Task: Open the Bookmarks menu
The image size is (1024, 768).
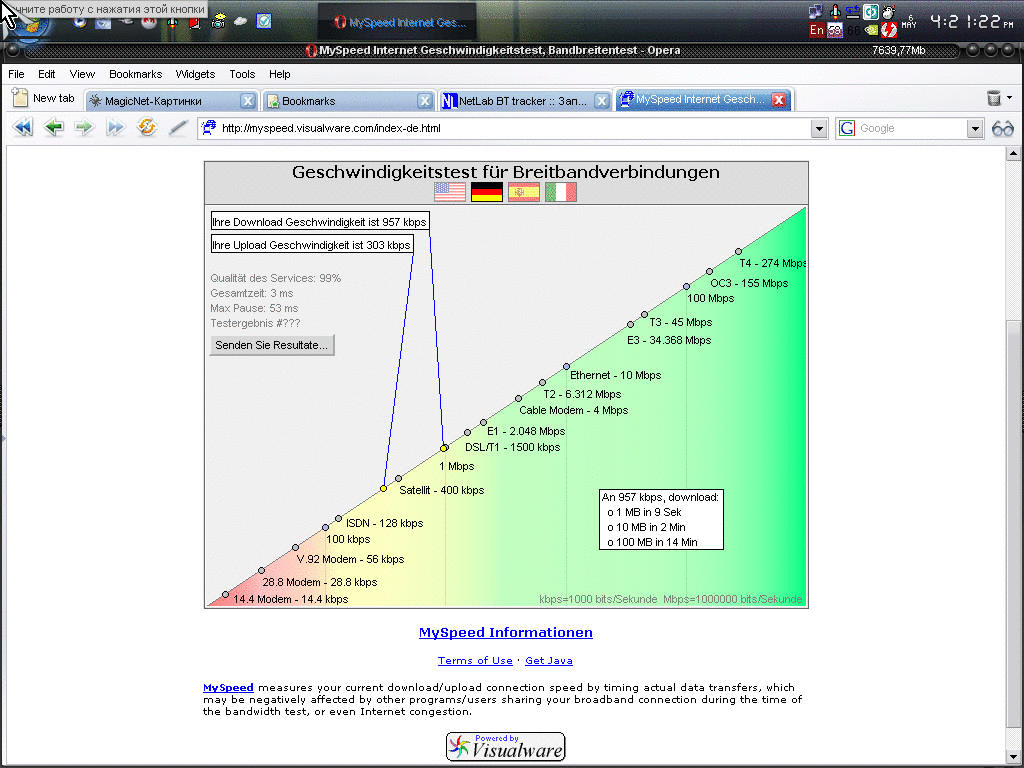Action: (135, 74)
